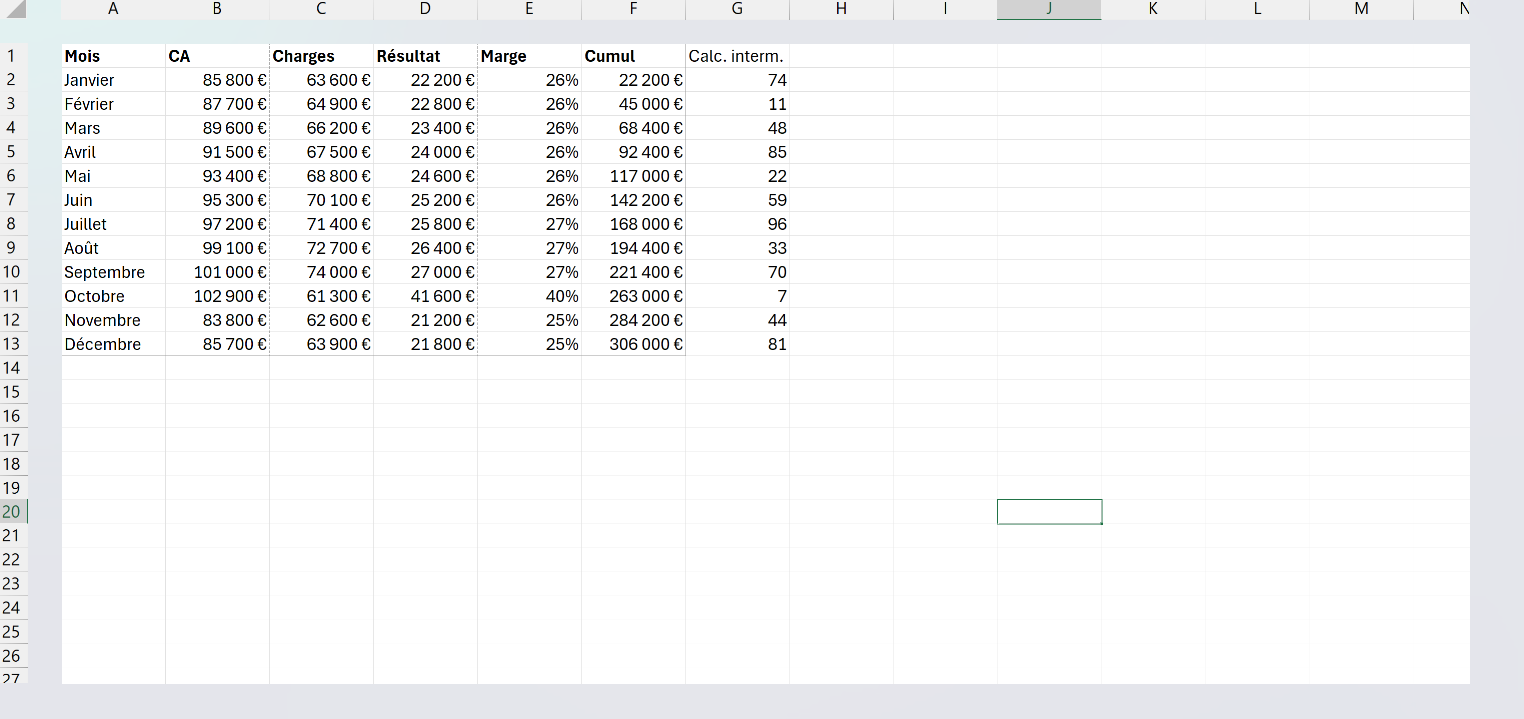Click CA value 83 800 €

217,320
